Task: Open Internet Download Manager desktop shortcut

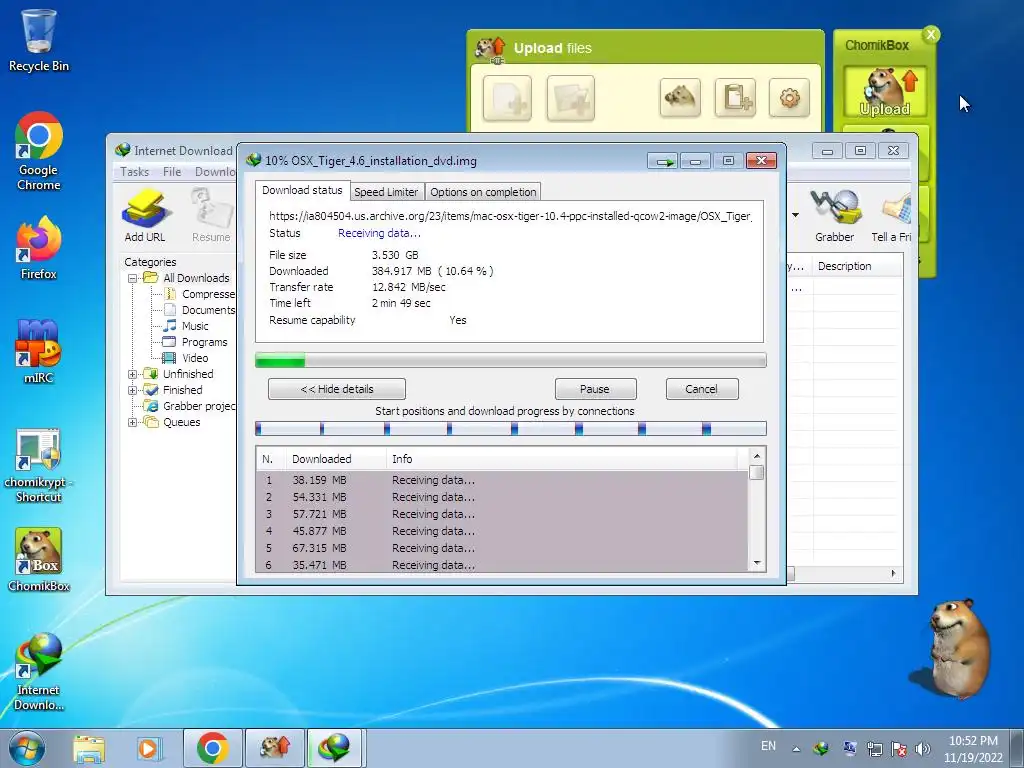Action: 39,671
